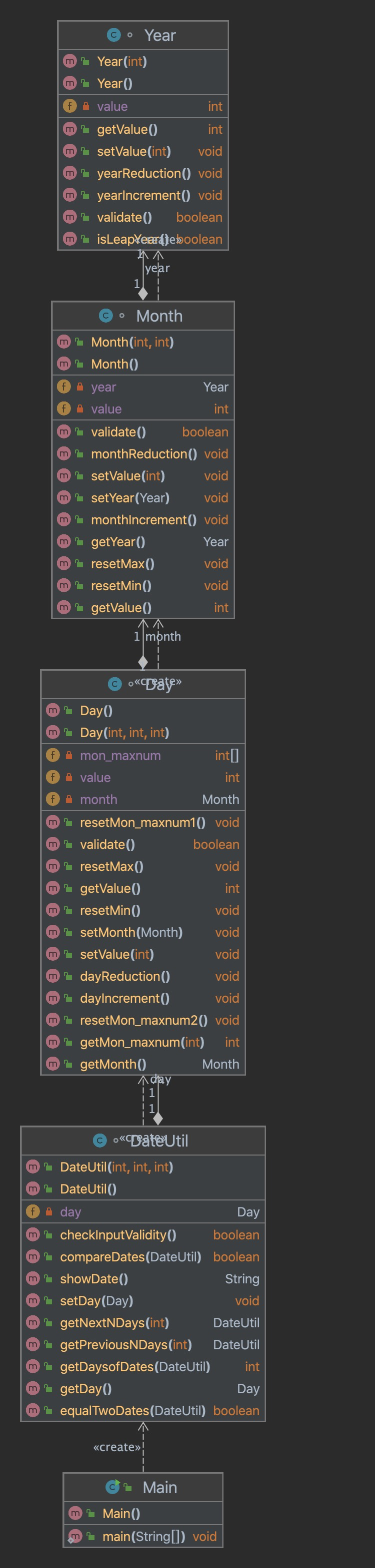Click the Day class icon in header
375x1568 pixels.
coord(114,684)
